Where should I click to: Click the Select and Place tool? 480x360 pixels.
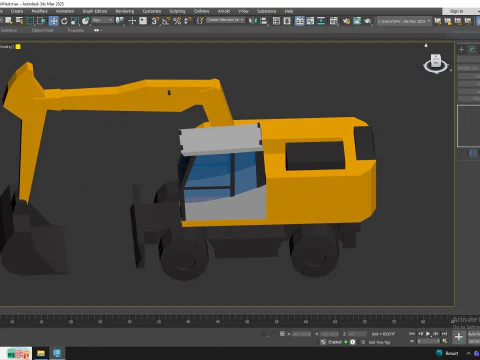point(86,21)
